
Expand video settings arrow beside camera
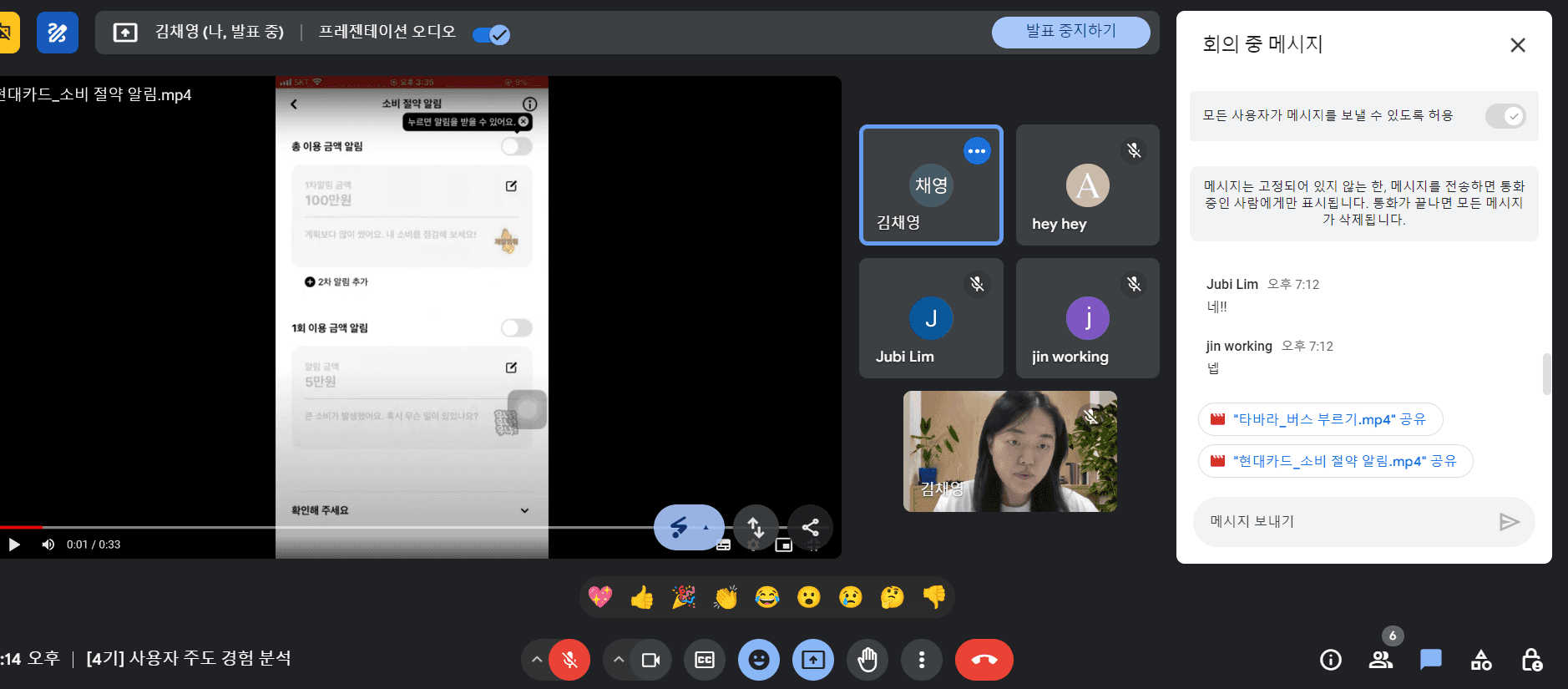[x=618, y=660]
